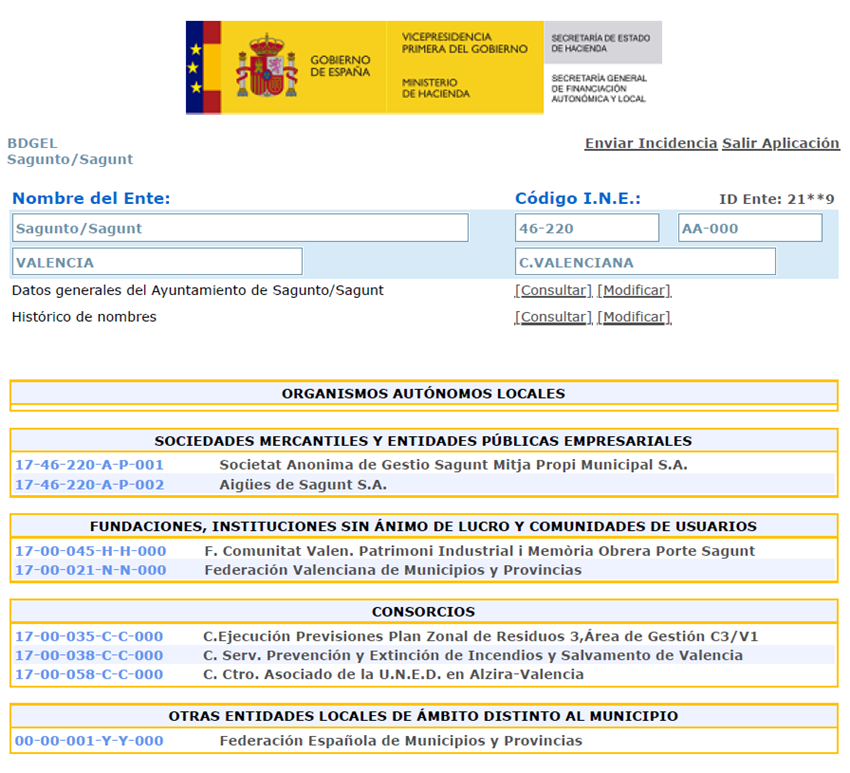Consultar Histórico de nombres
Screen dimensions: 850x773
click(x=553, y=317)
